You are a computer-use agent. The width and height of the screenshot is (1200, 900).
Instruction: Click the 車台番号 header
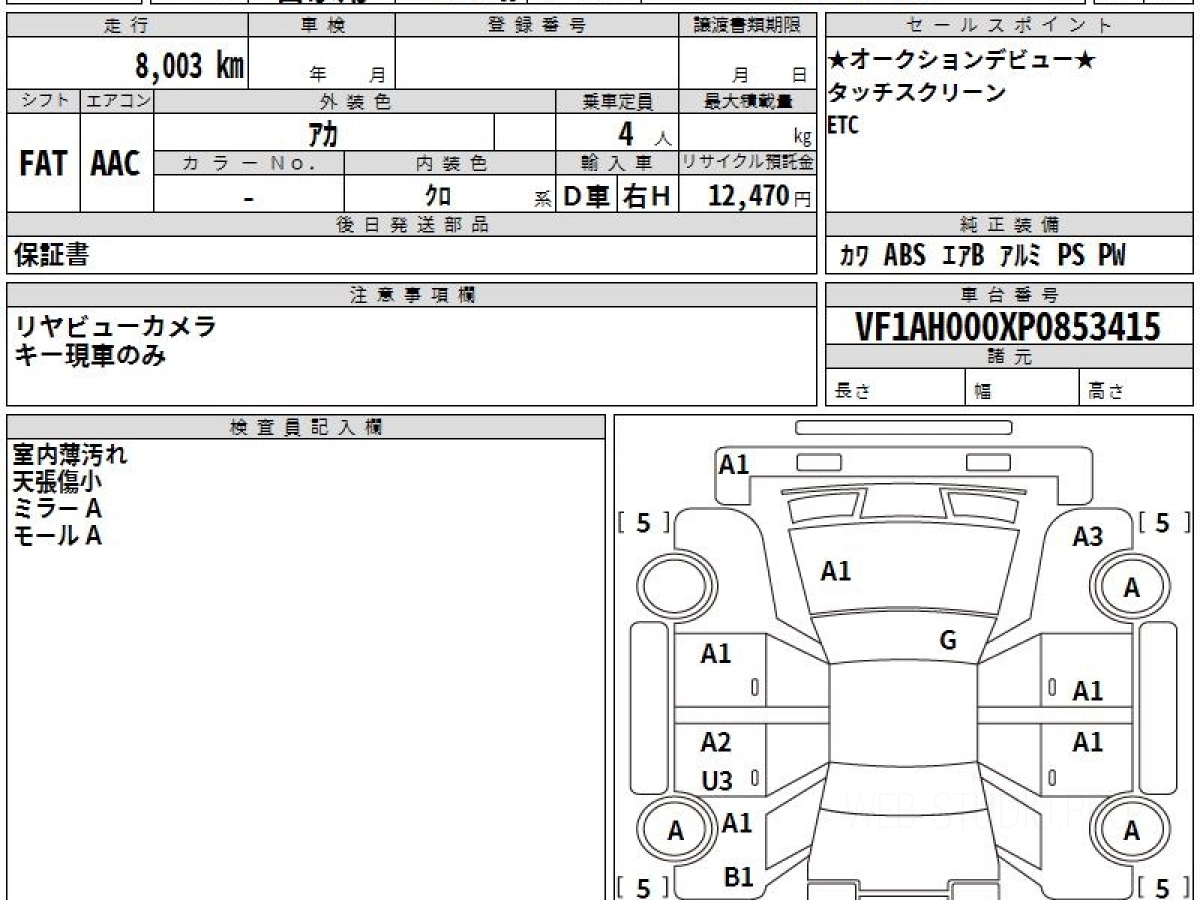point(1009,294)
